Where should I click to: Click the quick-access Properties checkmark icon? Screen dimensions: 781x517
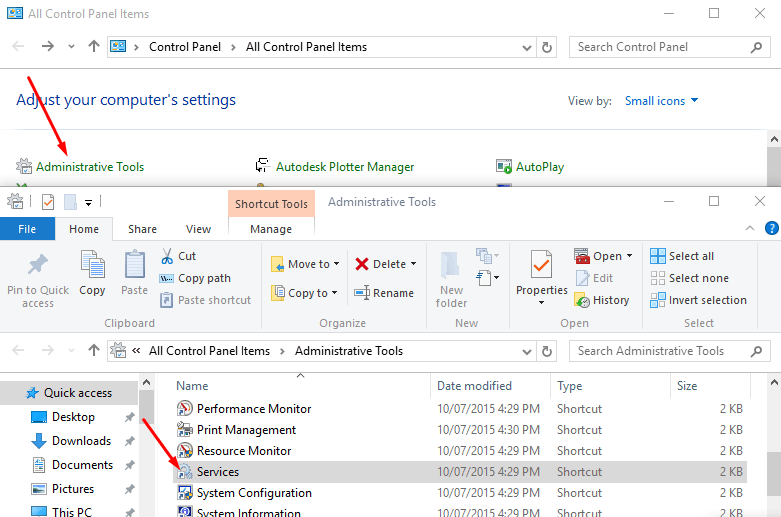tap(48, 202)
